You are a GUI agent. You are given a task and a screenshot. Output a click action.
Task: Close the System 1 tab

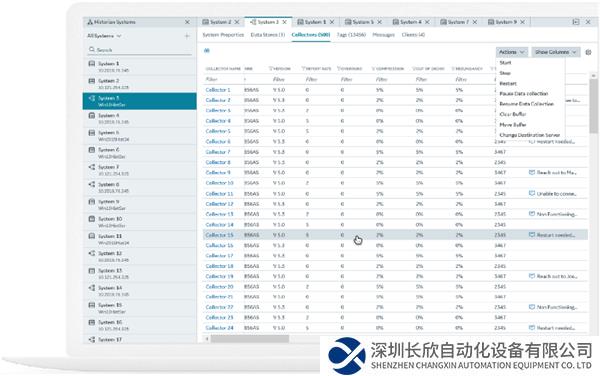[332, 22]
